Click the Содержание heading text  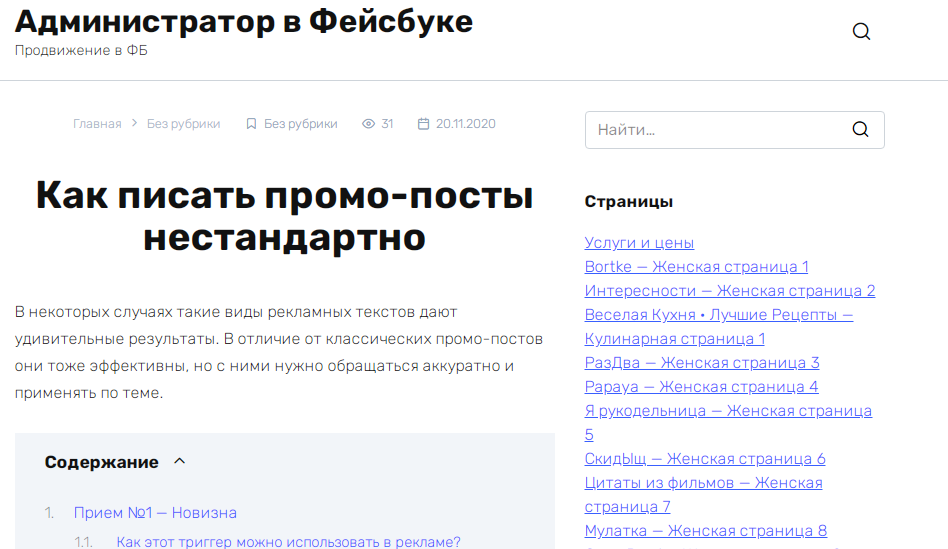pos(102,462)
